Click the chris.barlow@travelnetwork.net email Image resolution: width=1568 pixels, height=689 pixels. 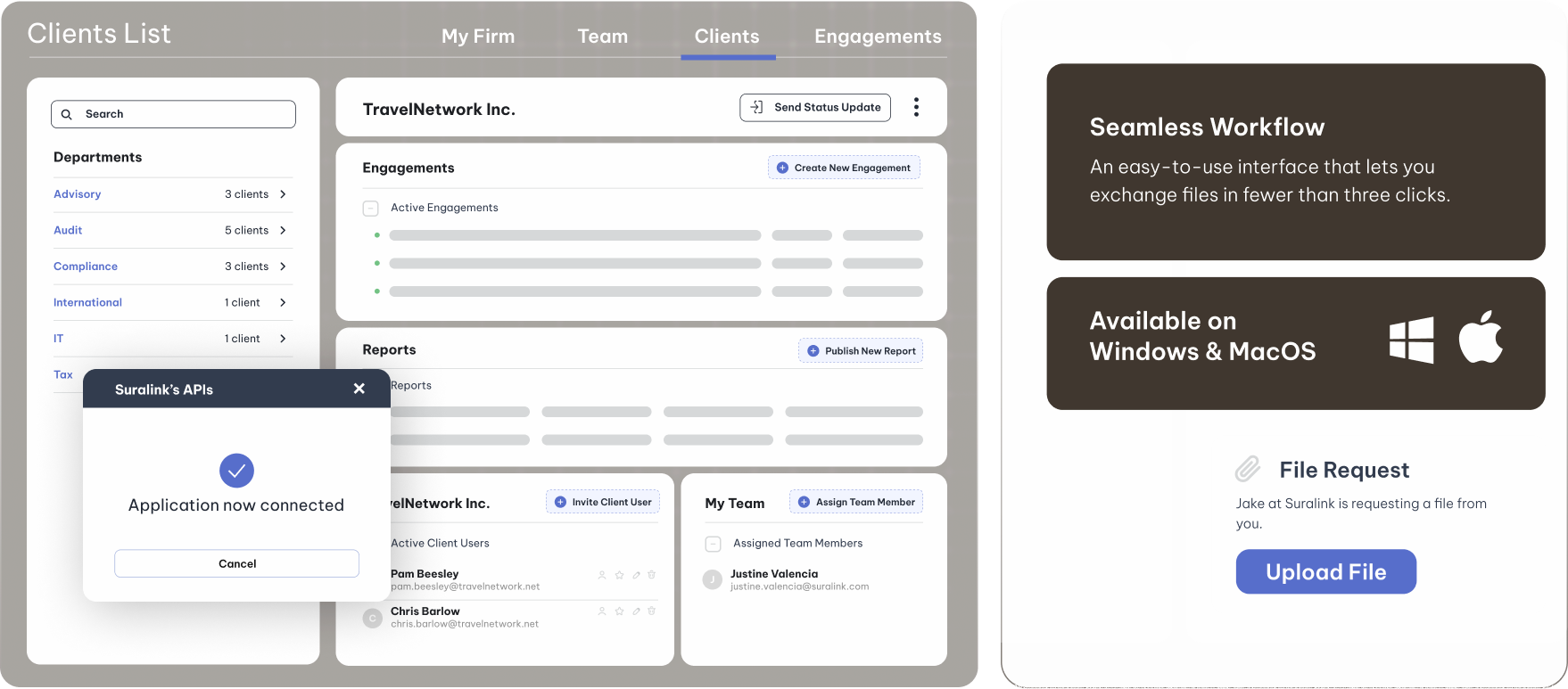click(x=465, y=624)
